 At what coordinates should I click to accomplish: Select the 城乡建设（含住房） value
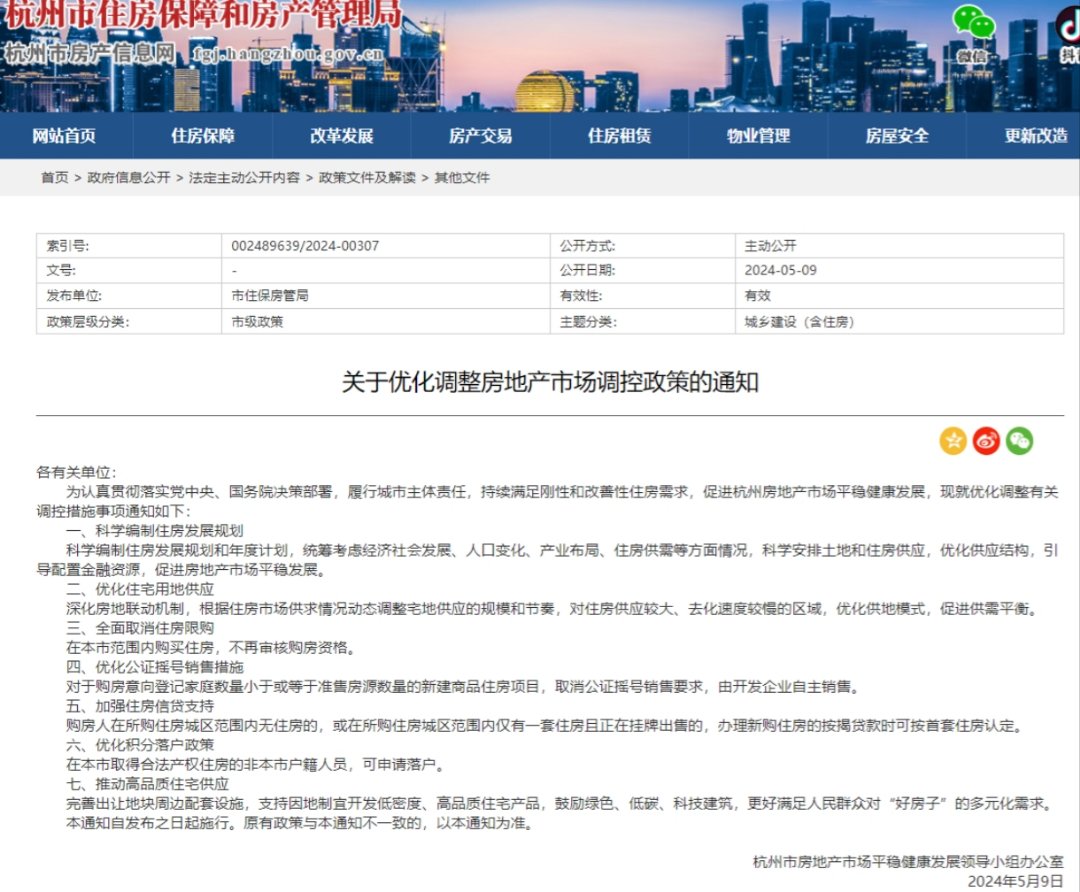coord(799,322)
